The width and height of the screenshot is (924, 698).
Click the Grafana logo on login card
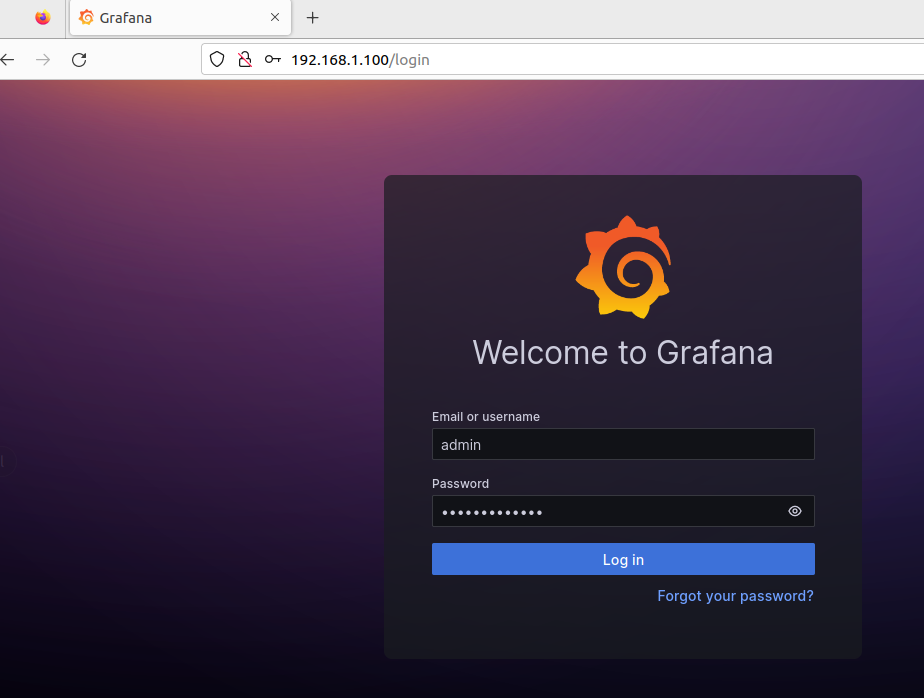(x=623, y=266)
